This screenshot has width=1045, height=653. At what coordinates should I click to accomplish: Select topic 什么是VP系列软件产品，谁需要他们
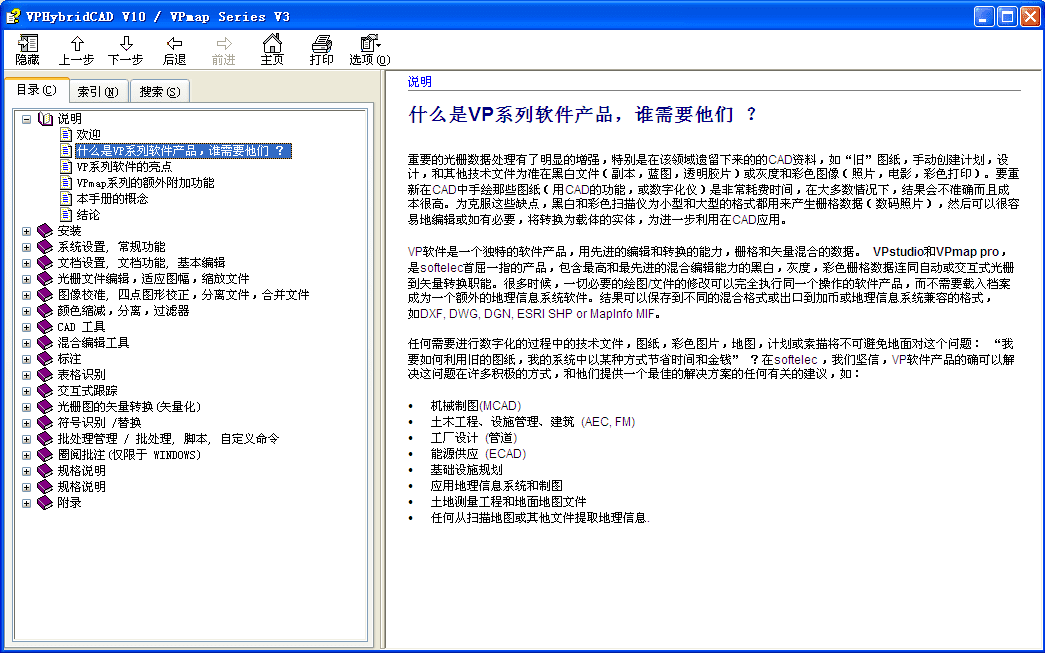pos(183,151)
